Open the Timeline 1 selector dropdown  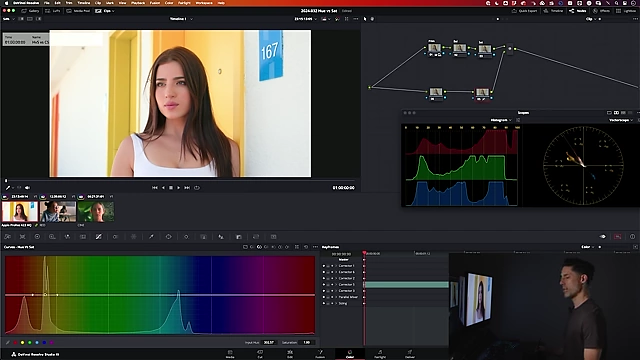click(x=182, y=19)
